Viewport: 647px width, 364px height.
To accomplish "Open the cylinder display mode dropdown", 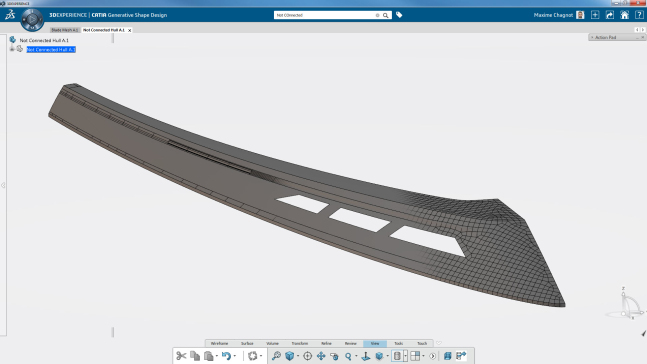I will (x=406, y=356).
